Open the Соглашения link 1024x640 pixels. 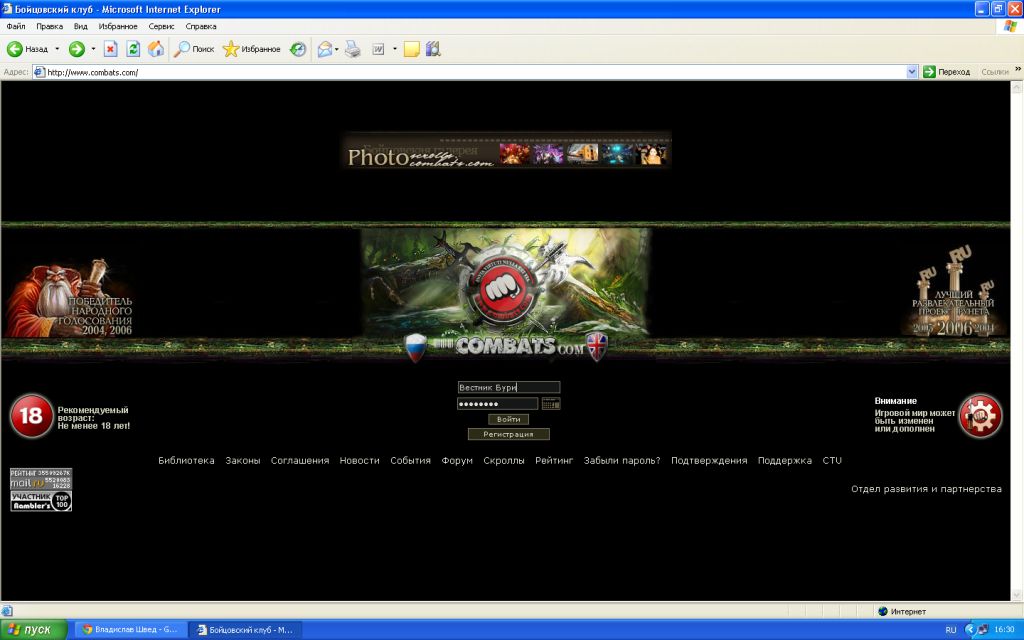click(x=300, y=460)
